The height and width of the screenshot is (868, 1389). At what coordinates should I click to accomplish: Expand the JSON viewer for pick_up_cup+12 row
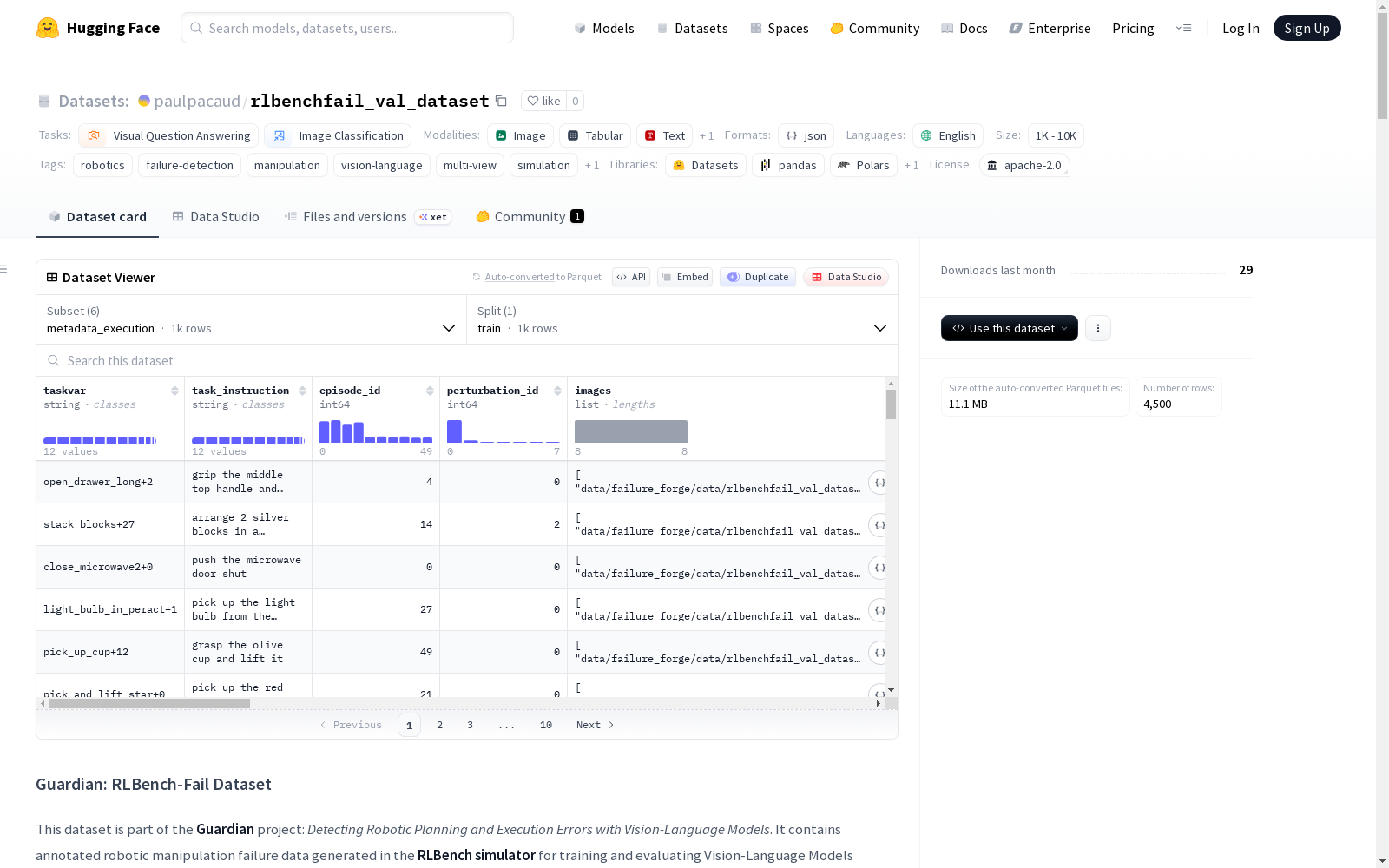[x=879, y=653]
